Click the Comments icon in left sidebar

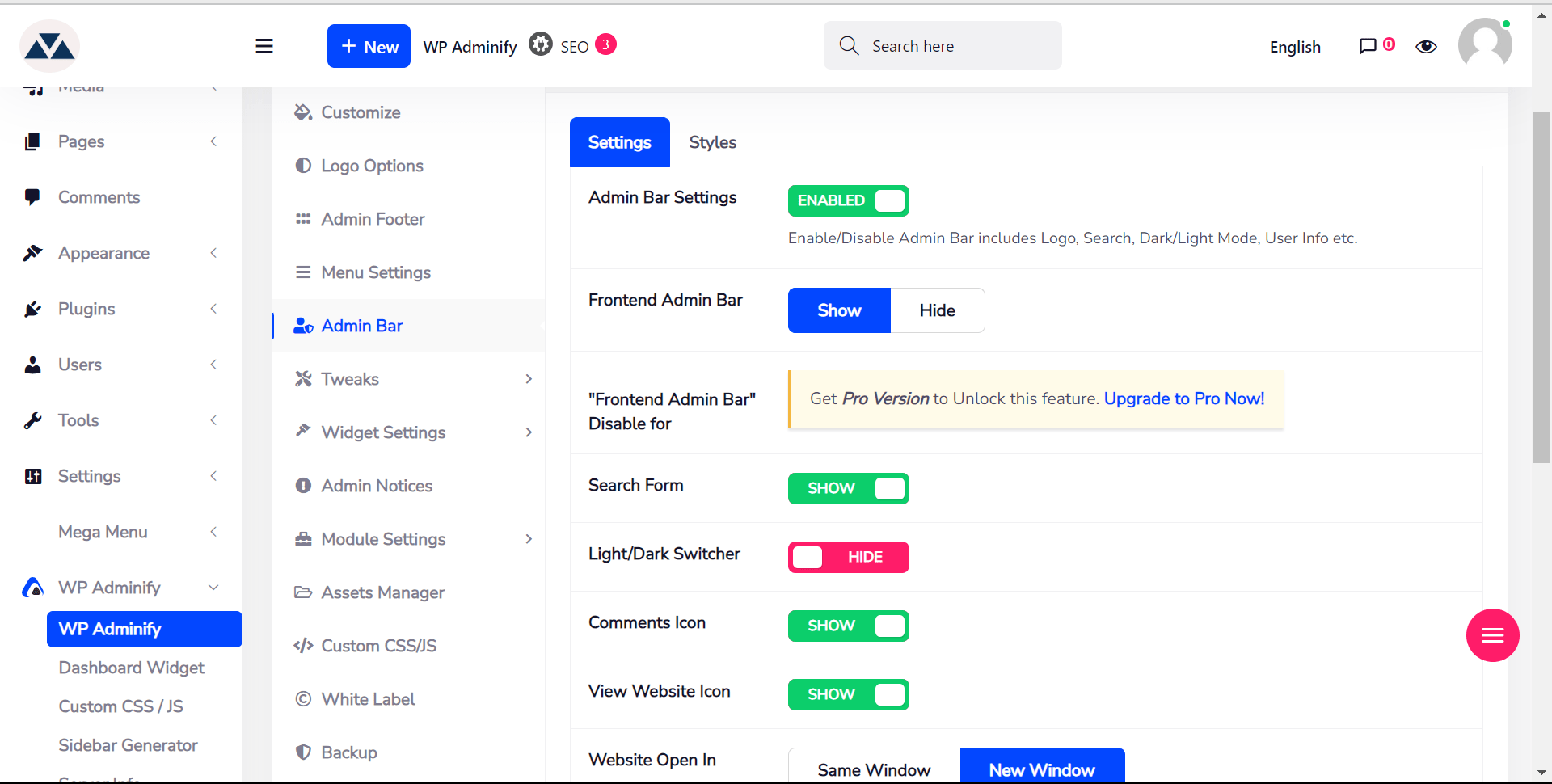click(32, 197)
